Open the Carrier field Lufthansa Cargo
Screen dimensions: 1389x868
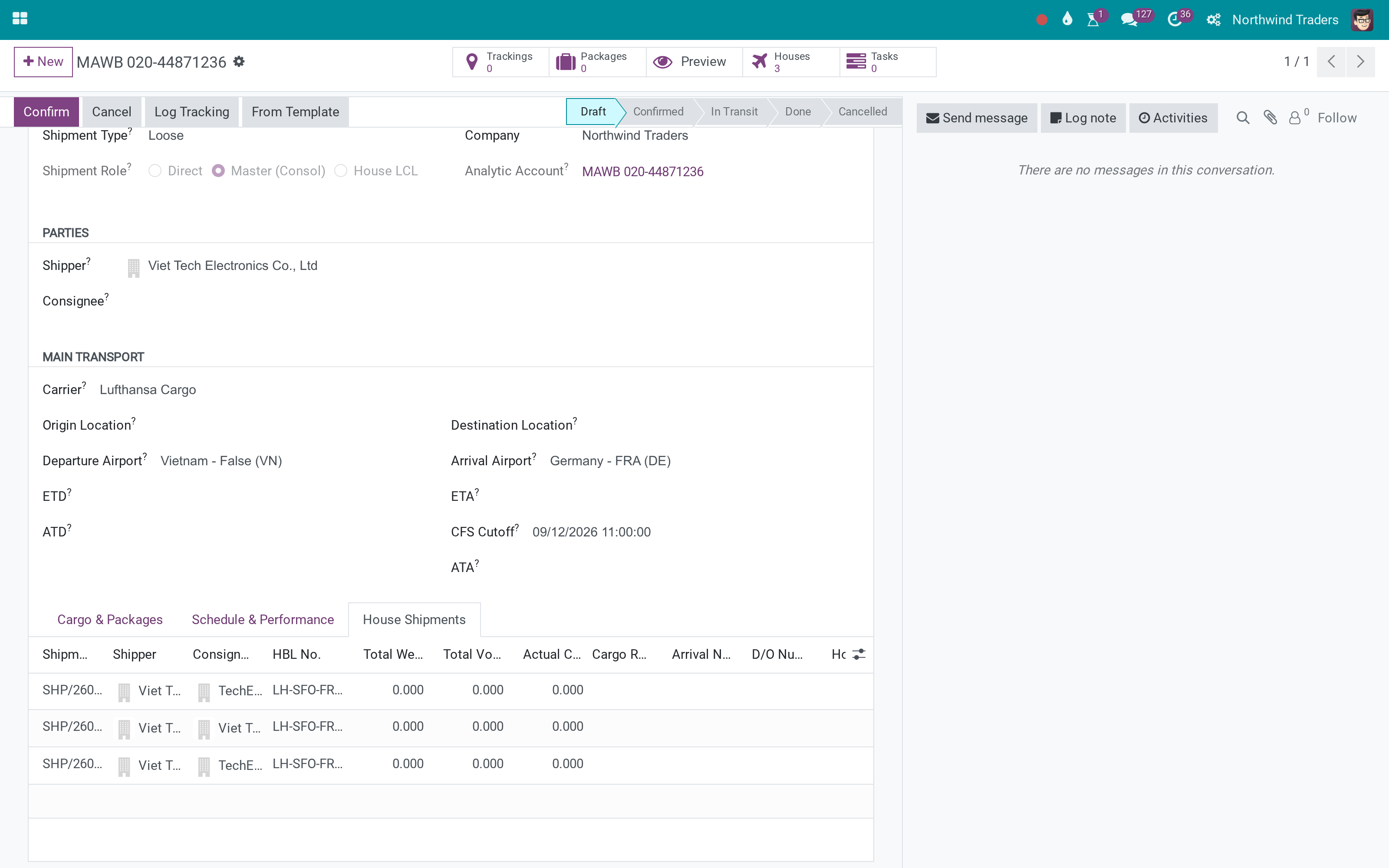coord(148,390)
